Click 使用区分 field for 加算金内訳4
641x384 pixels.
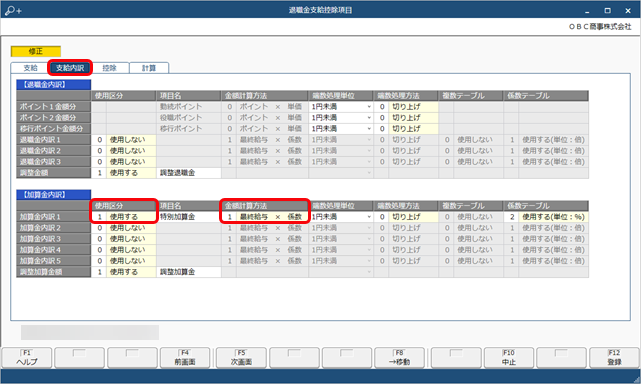[123, 250]
